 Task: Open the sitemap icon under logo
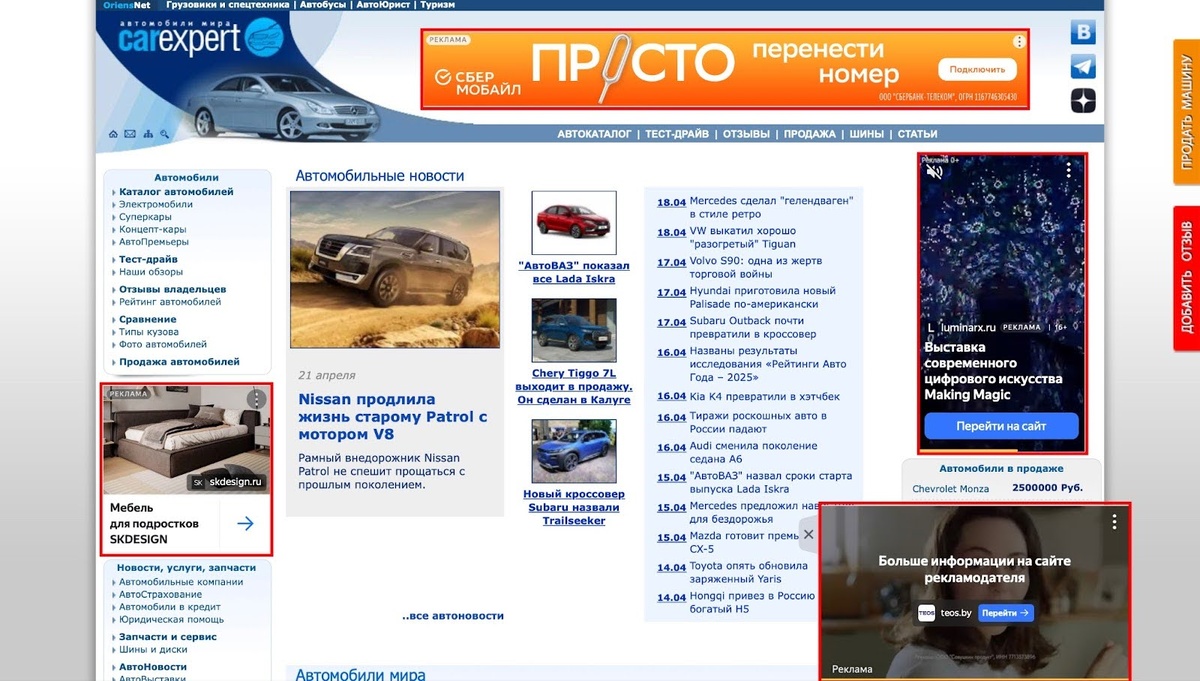(148, 134)
